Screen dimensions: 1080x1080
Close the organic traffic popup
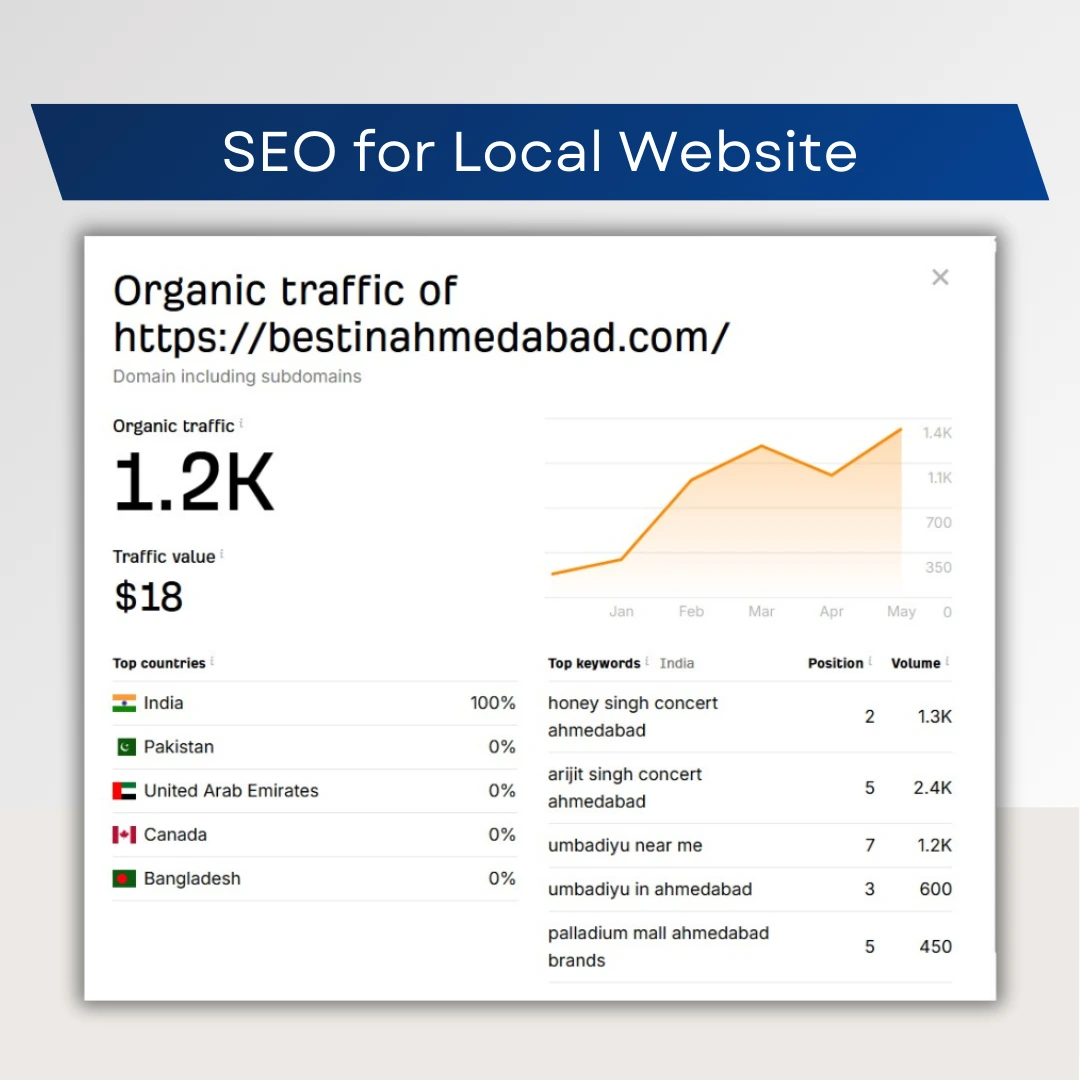(x=940, y=277)
